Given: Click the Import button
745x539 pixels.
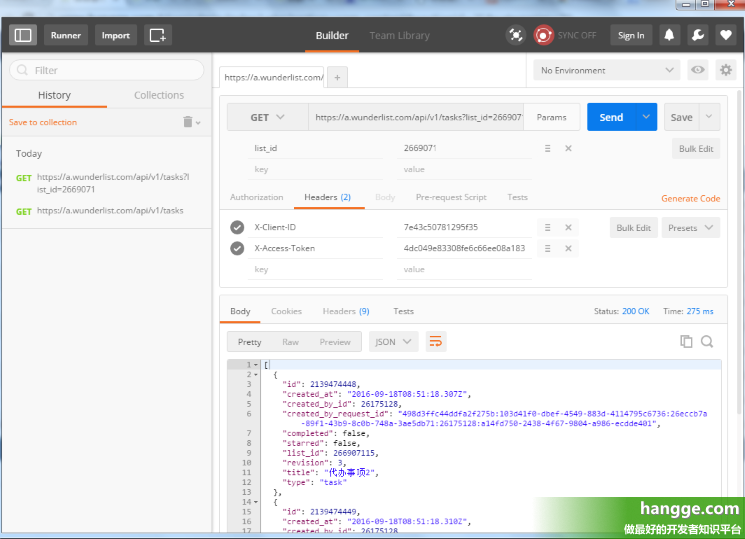Looking at the screenshot, I should point(115,35).
